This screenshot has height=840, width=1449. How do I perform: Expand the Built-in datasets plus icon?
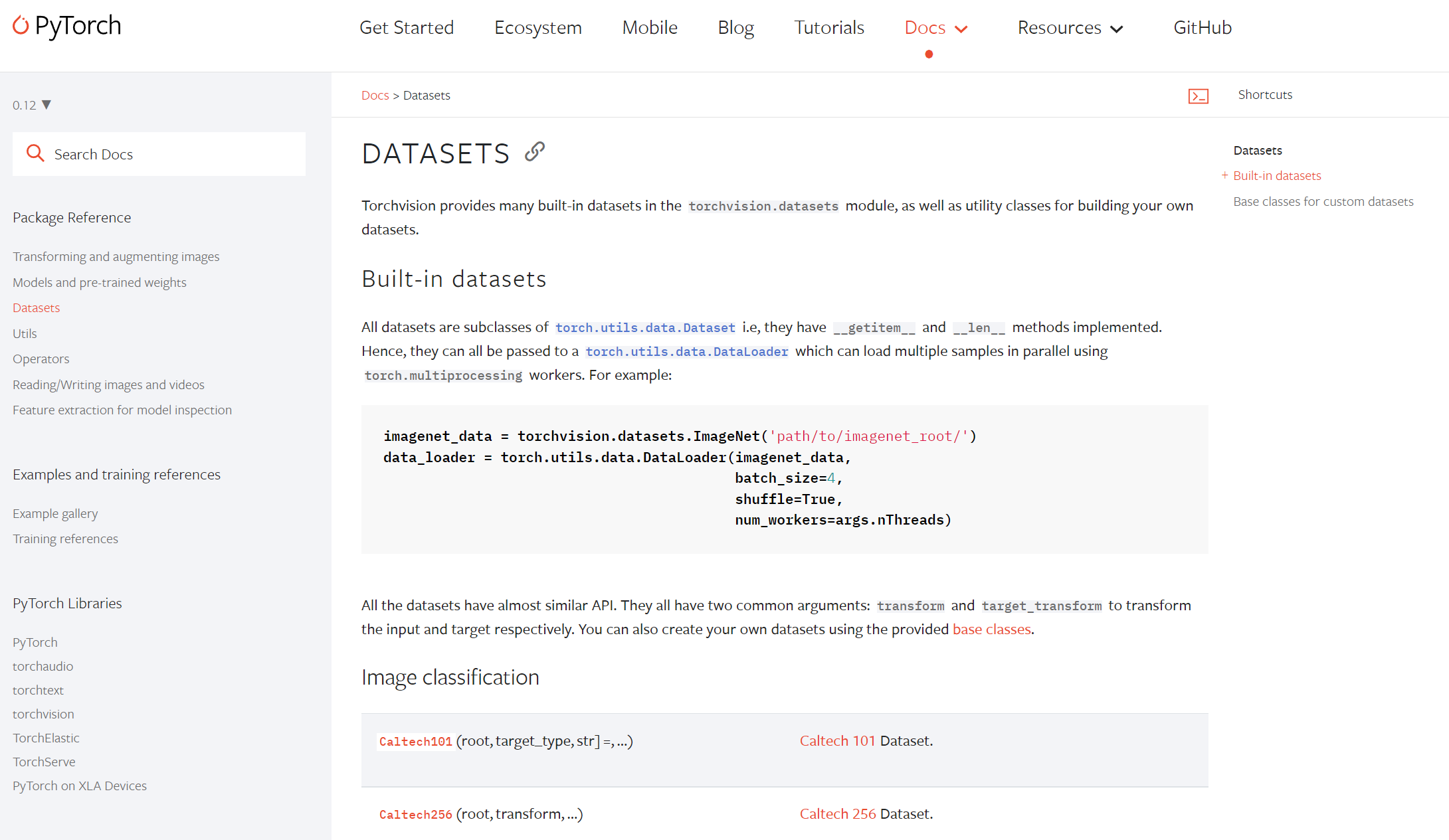tap(1224, 175)
